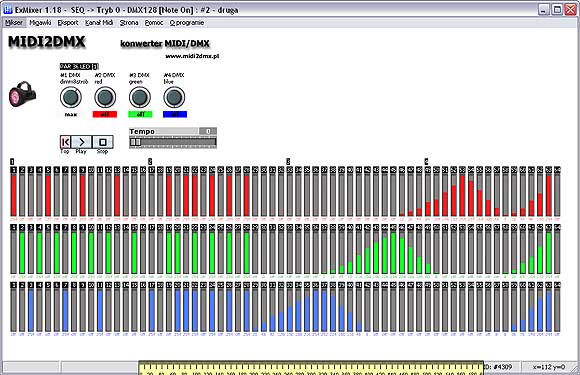The height and width of the screenshot is (375, 580).
Task: Open the Pomoc menu
Action: pos(154,23)
